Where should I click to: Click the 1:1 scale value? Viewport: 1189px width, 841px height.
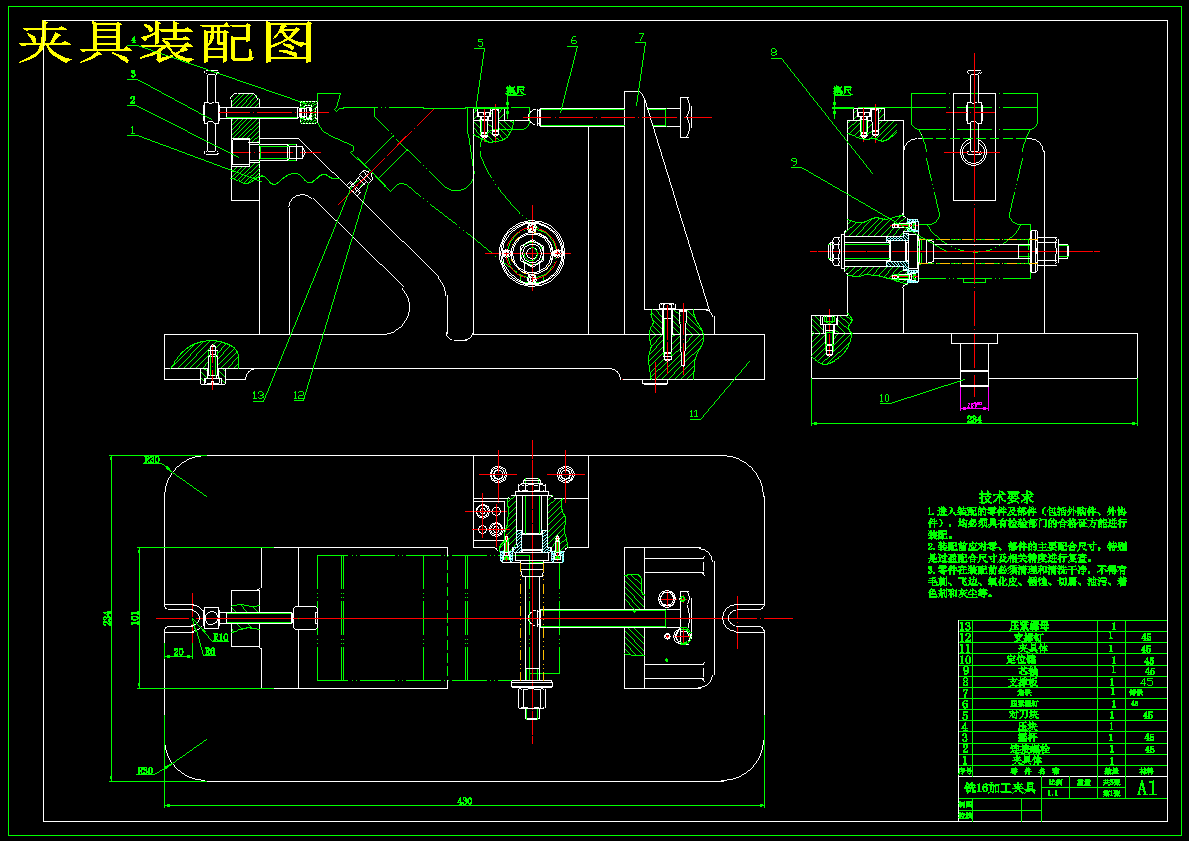pos(1053,793)
